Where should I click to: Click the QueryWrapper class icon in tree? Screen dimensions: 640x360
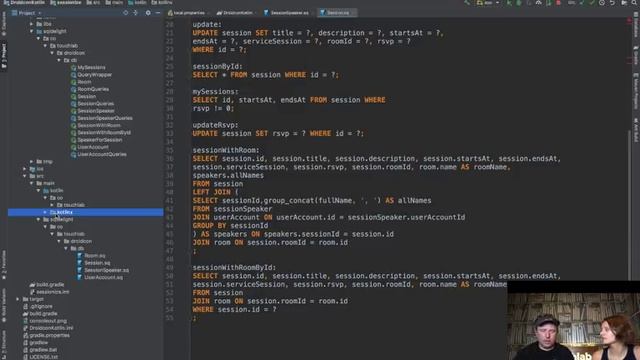(x=73, y=75)
